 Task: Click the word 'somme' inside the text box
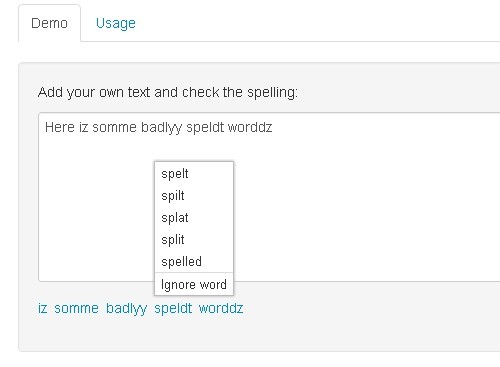point(114,127)
